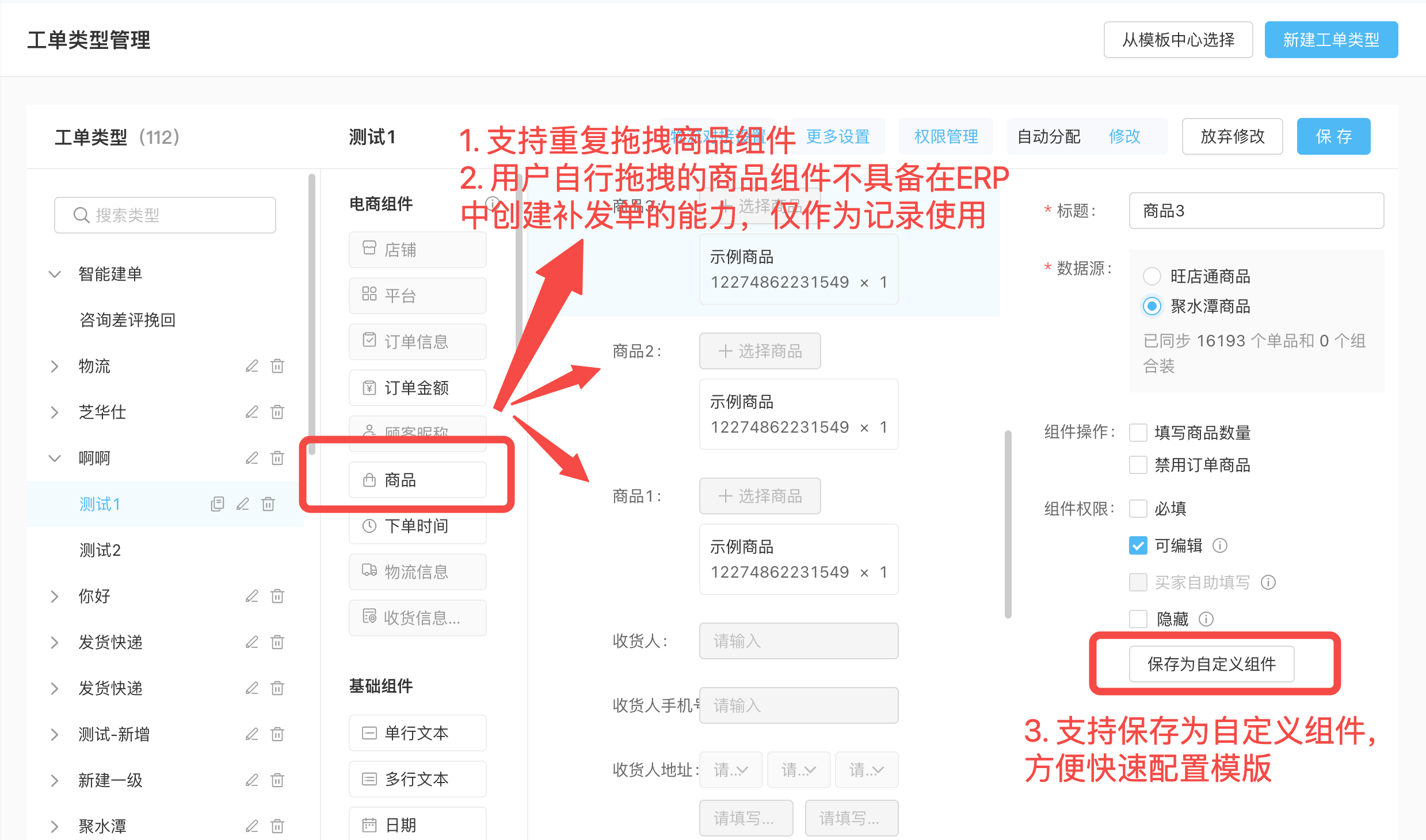Click edit pencil icon for 物流 row
The image size is (1426, 840).
point(251,366)
